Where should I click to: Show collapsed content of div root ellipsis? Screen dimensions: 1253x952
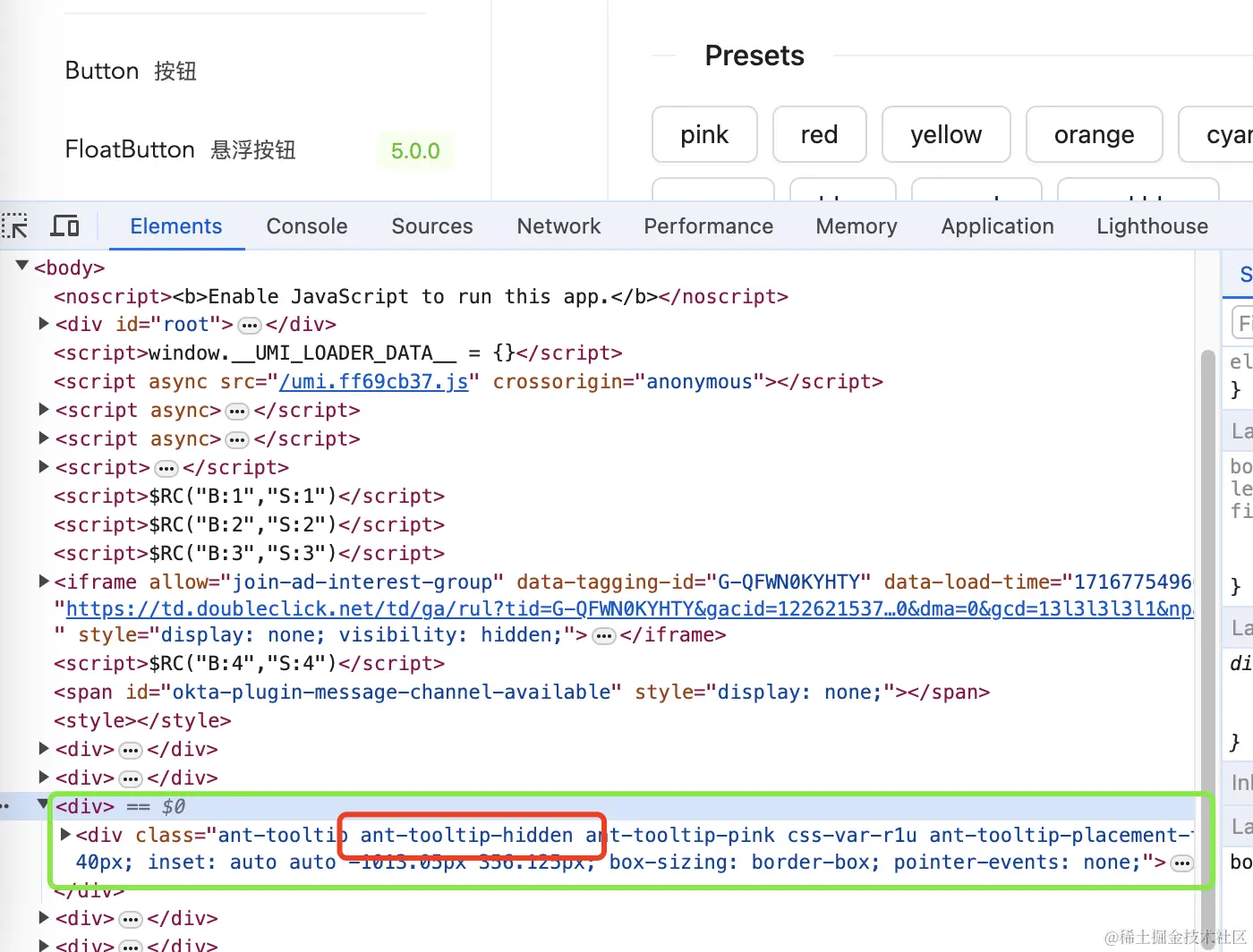[x=250, y=325]
